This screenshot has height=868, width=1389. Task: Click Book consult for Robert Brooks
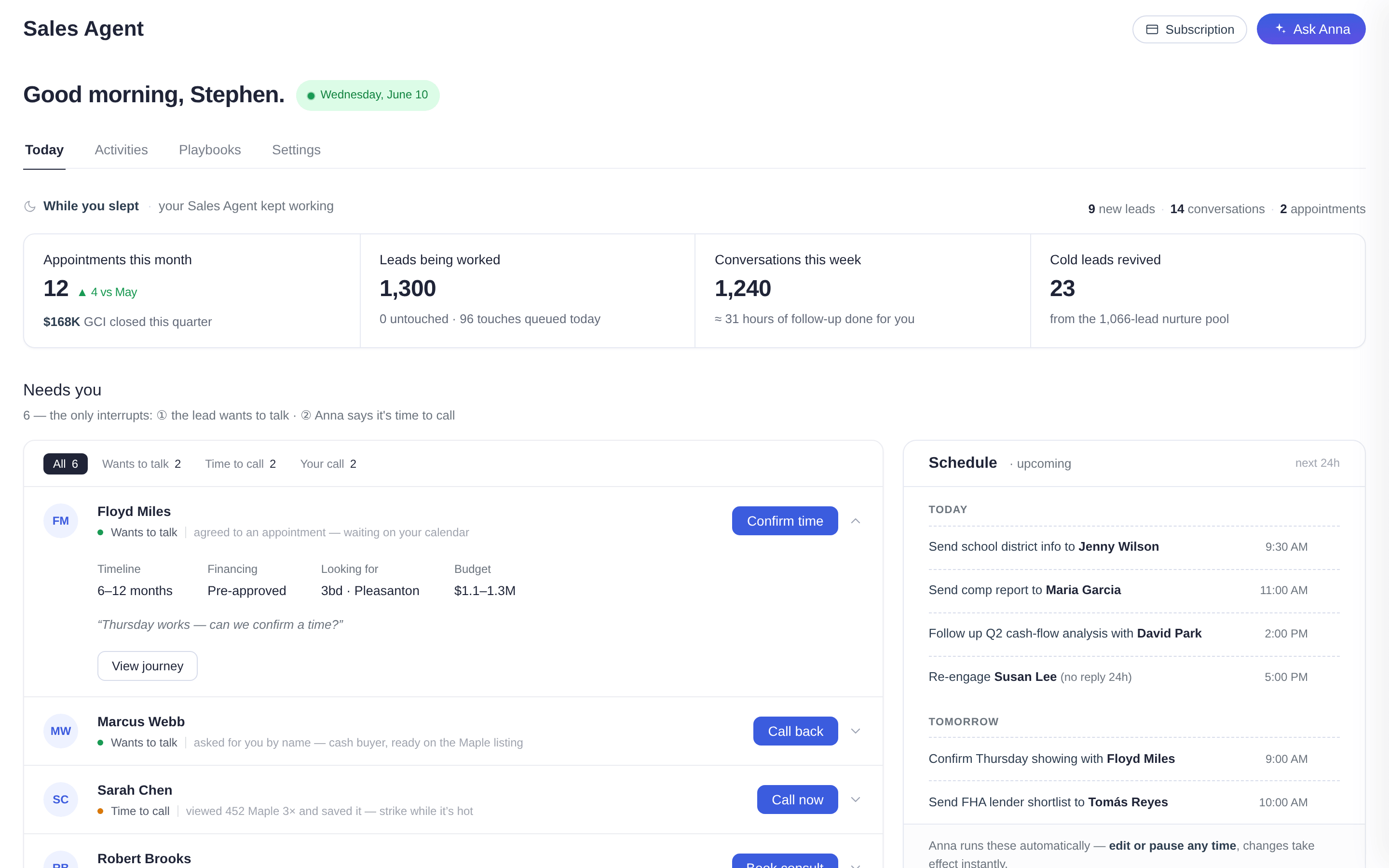(785, 861)
